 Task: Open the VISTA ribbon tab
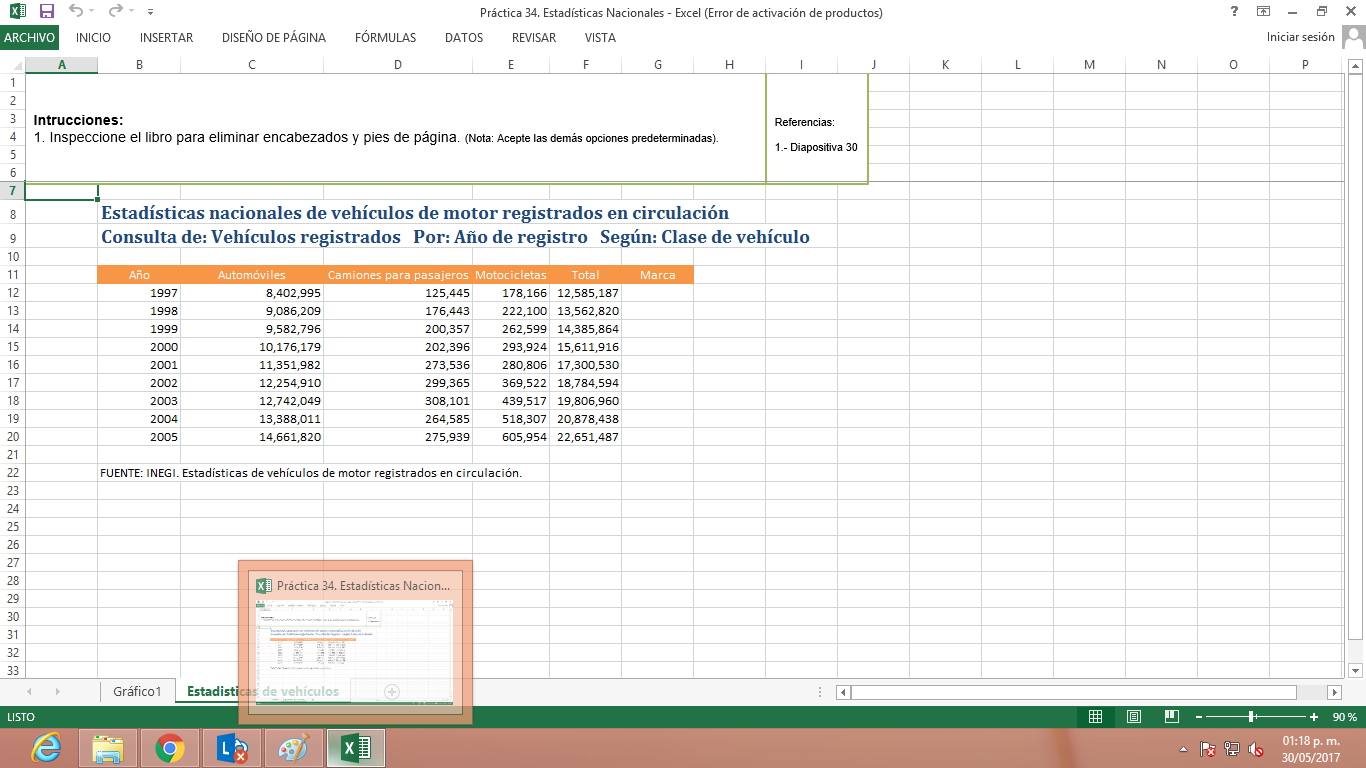(600, 38)
